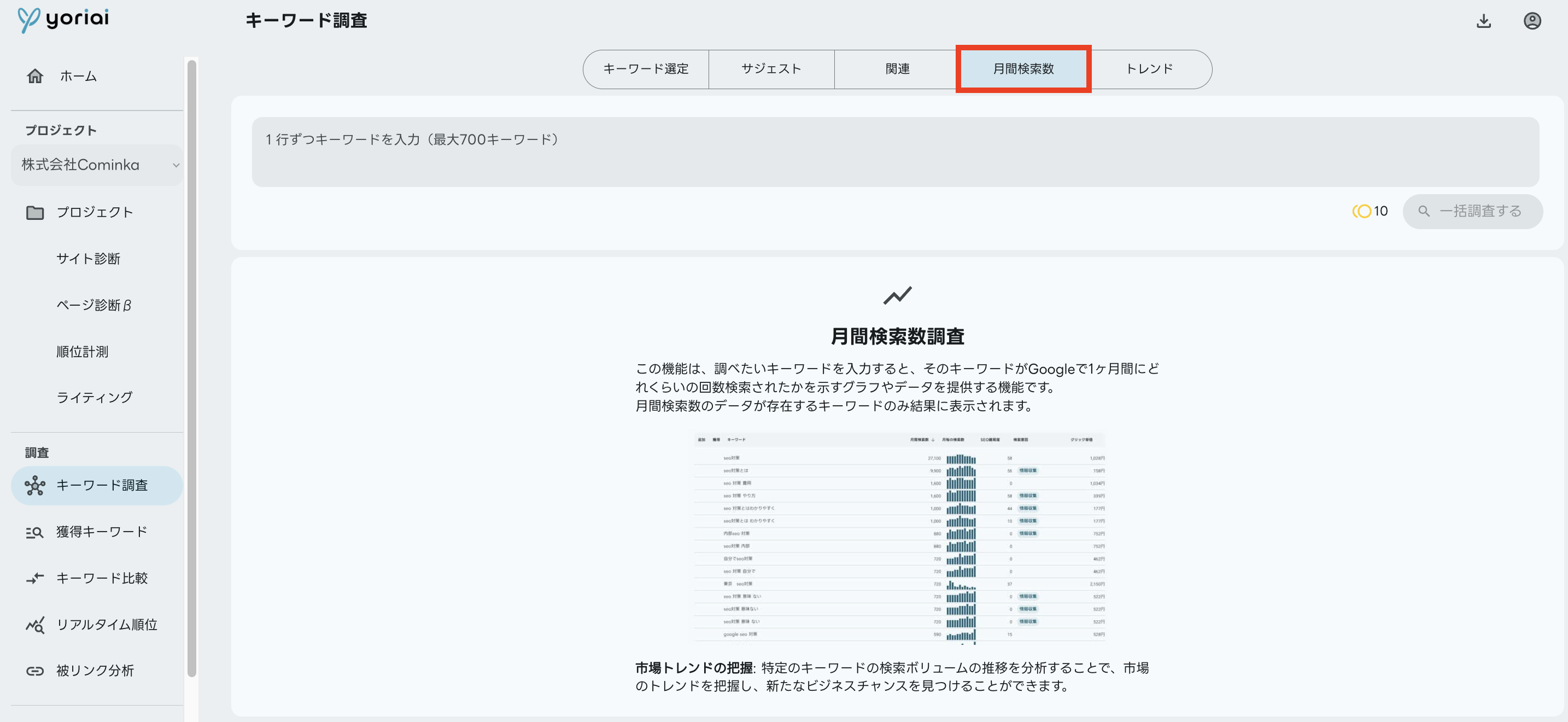
Task: Click the 市場トレンドの把握 bold text
Action: click(694, 668)
